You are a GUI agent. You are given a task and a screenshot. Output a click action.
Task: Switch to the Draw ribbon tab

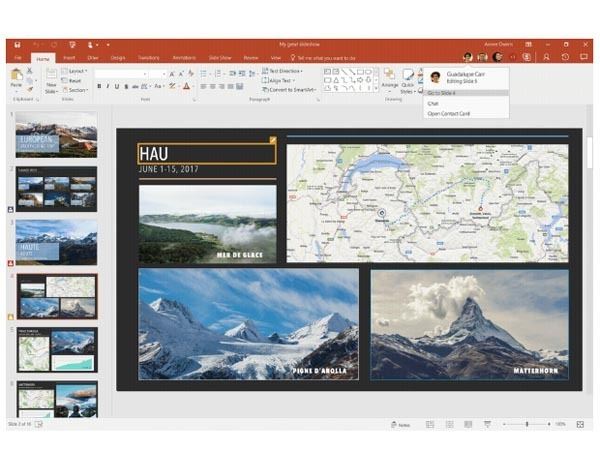tap(93, 58)
